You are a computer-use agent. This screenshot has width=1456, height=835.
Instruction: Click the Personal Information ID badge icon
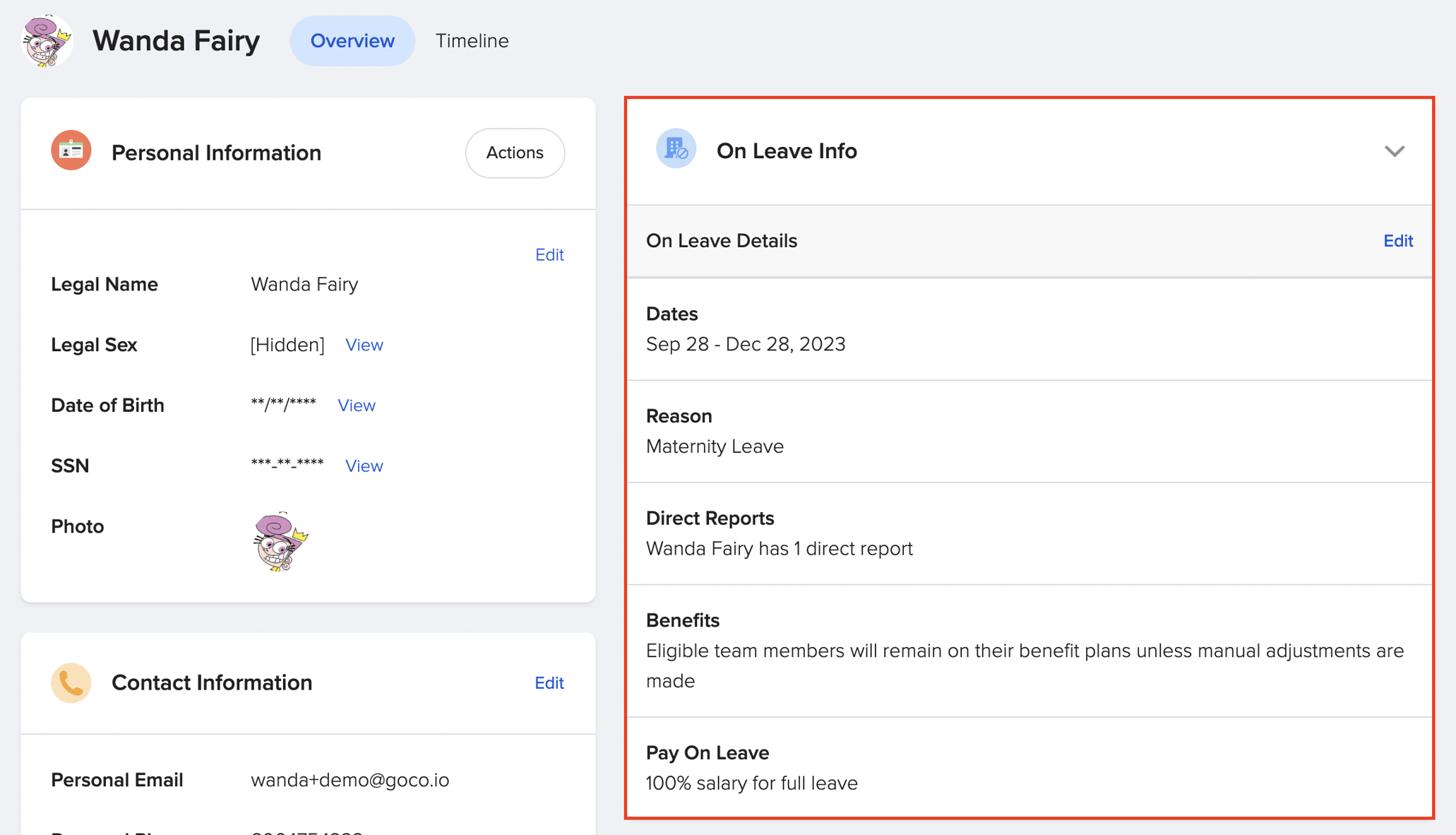pyautogui.click(x=71, y=150)
